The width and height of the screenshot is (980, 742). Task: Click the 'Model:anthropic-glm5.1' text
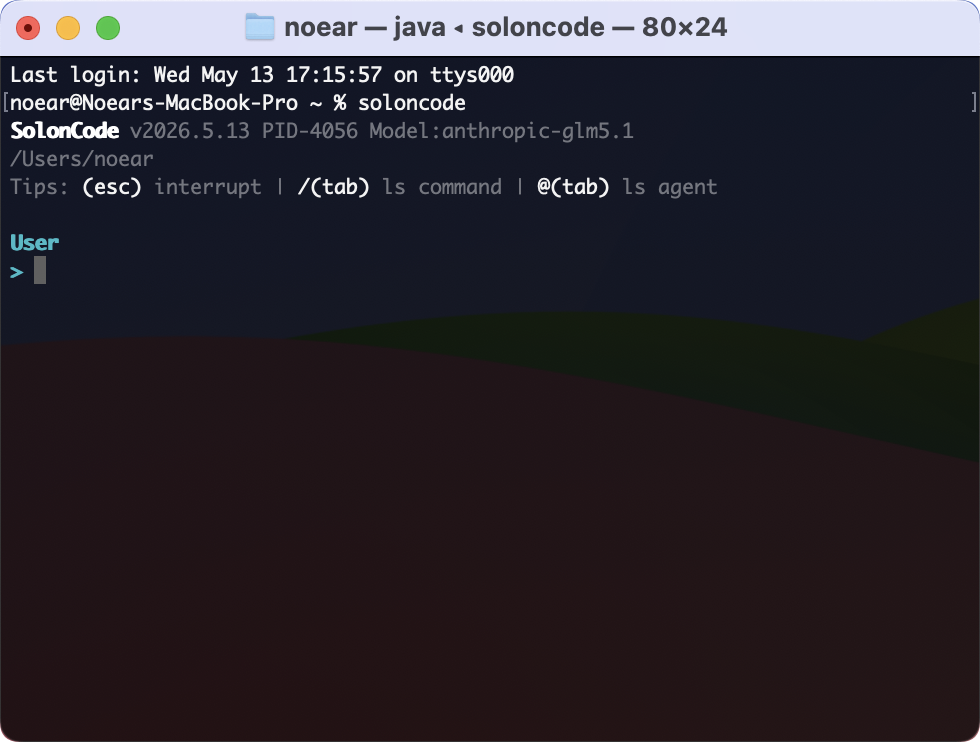501,131
